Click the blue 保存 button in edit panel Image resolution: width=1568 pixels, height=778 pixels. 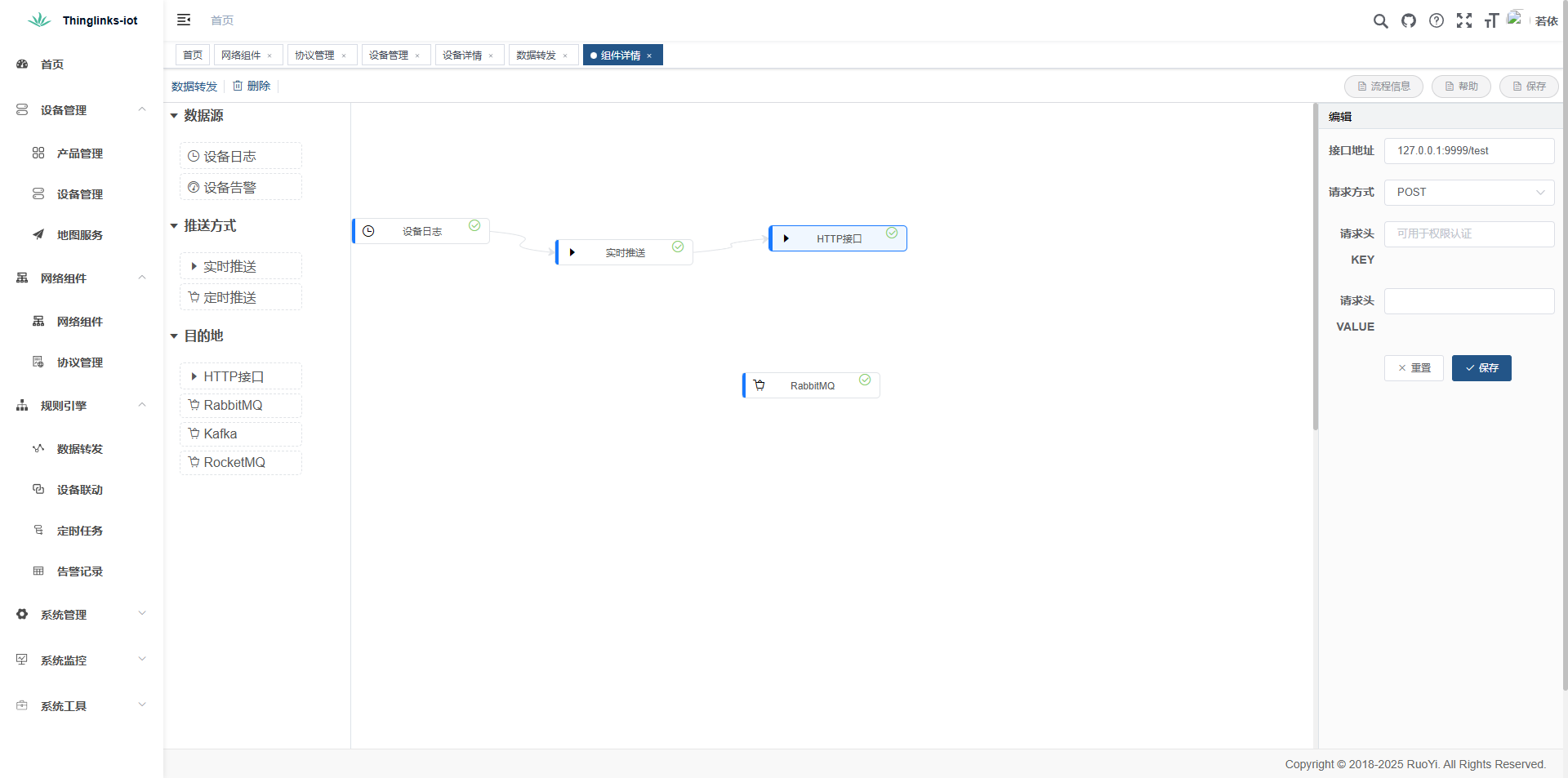[x=1481, y=368]
